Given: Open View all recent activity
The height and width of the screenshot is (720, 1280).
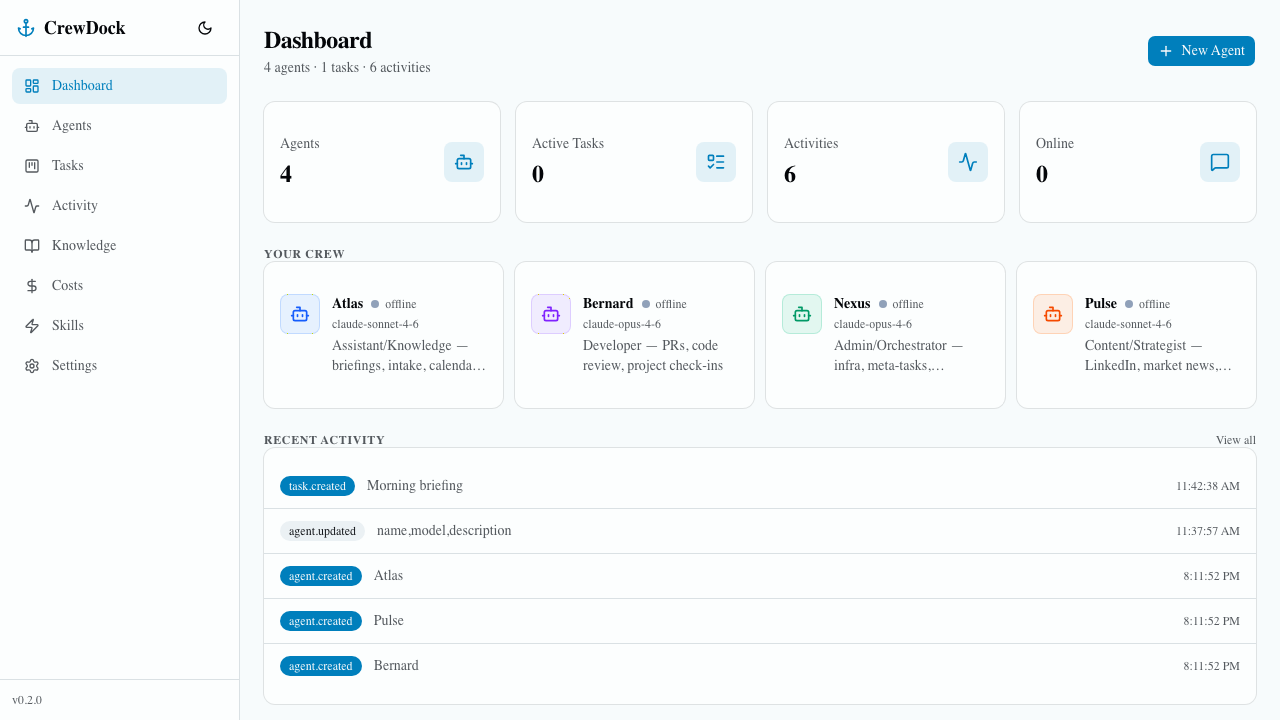Looking at the screenshot, I should point(1236,440).
